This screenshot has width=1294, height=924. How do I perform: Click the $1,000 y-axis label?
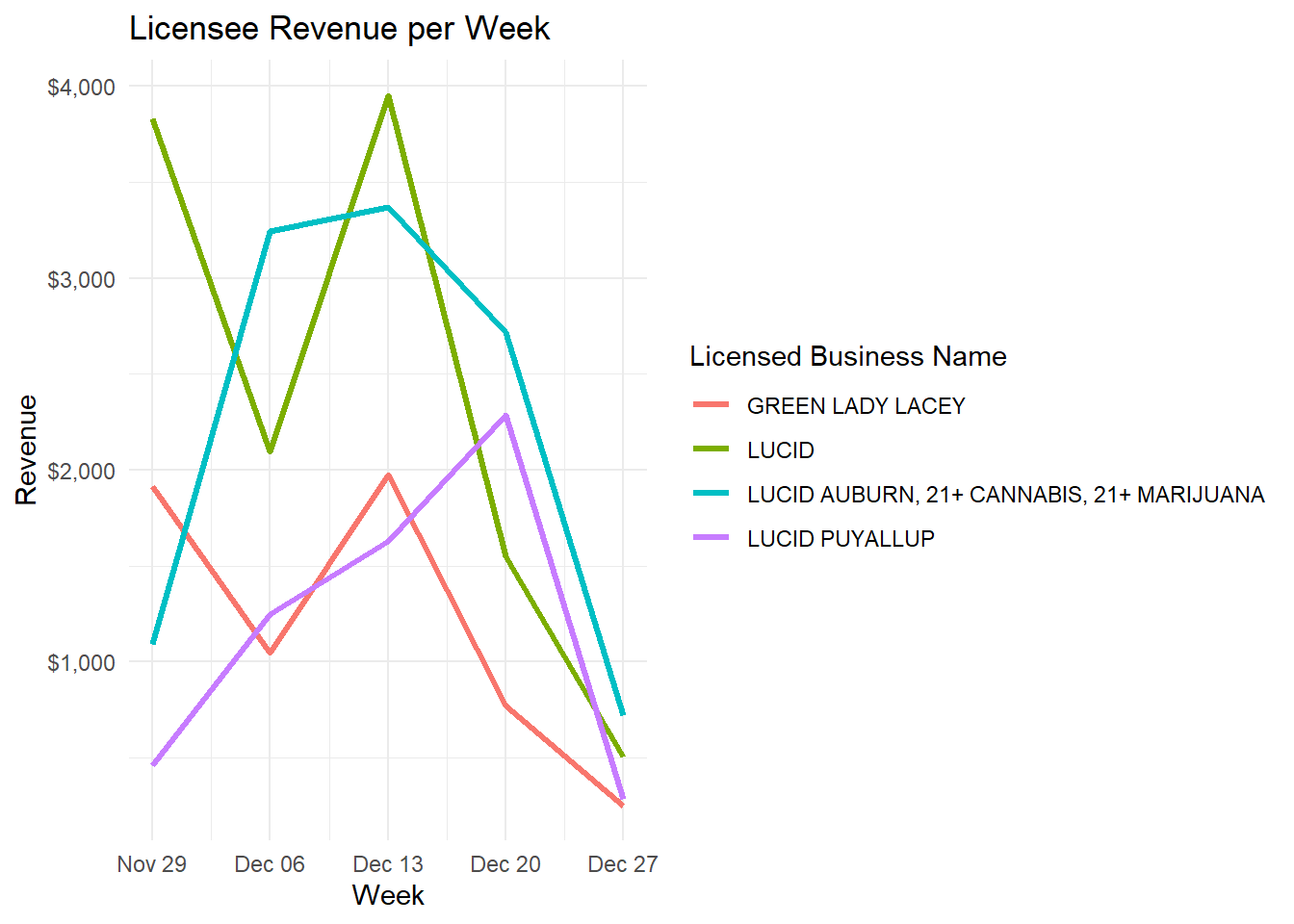pos(81,663)
